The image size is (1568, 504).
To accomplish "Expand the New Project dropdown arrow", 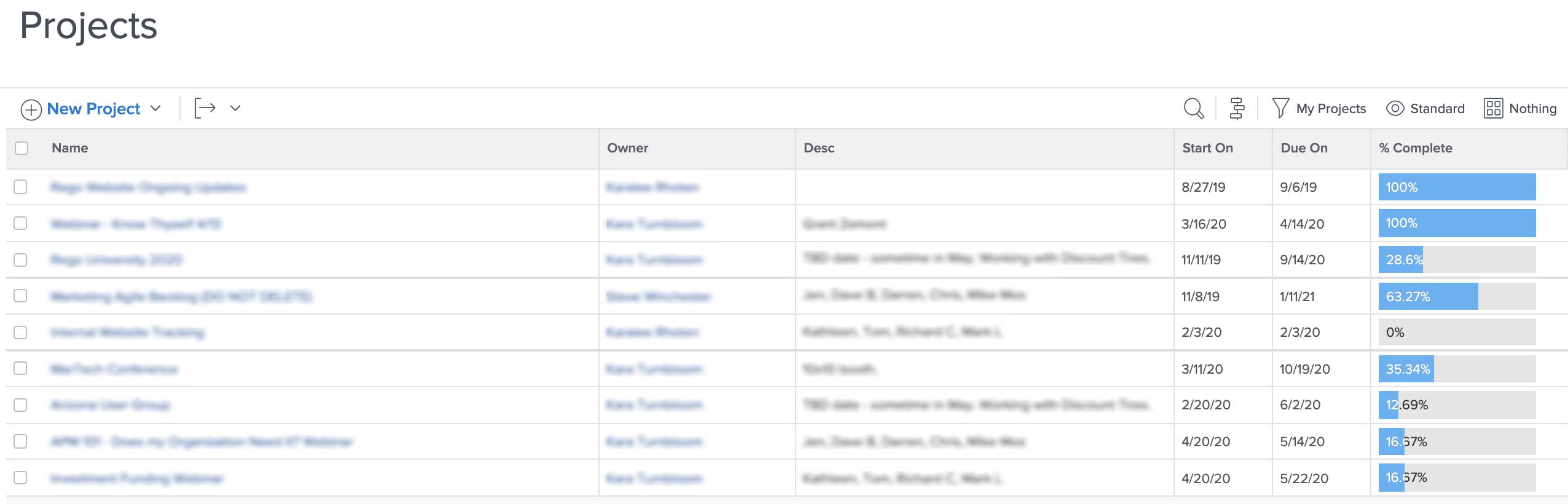I will coord(155,108).
